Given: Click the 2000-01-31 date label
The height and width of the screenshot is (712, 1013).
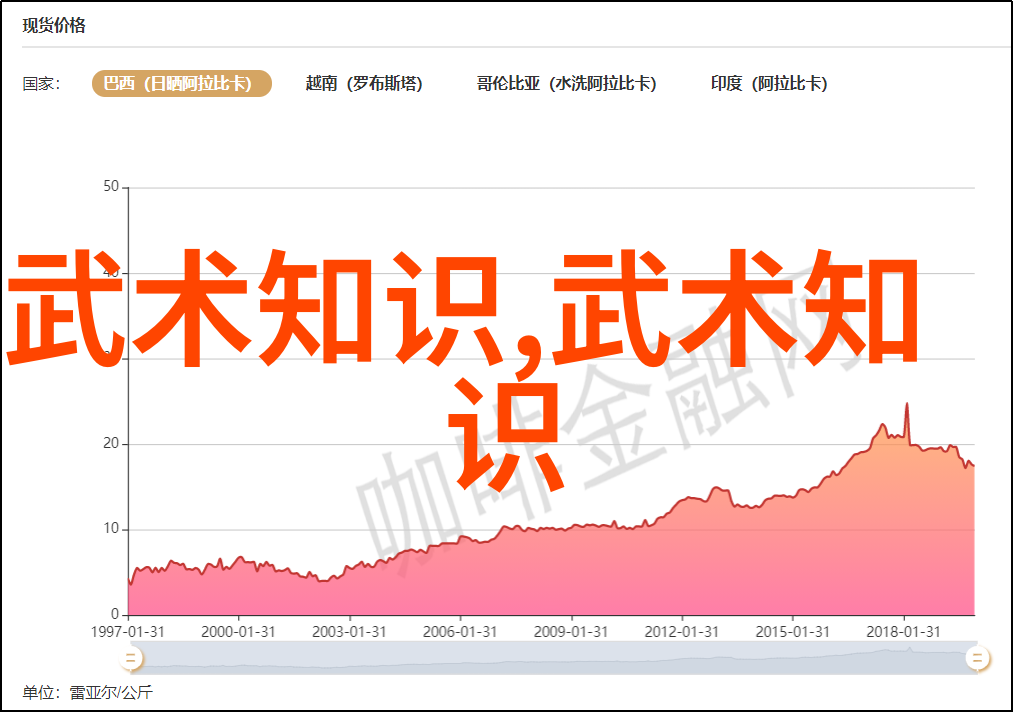Looking at the screenshot, I should click(x=238, y=632).
